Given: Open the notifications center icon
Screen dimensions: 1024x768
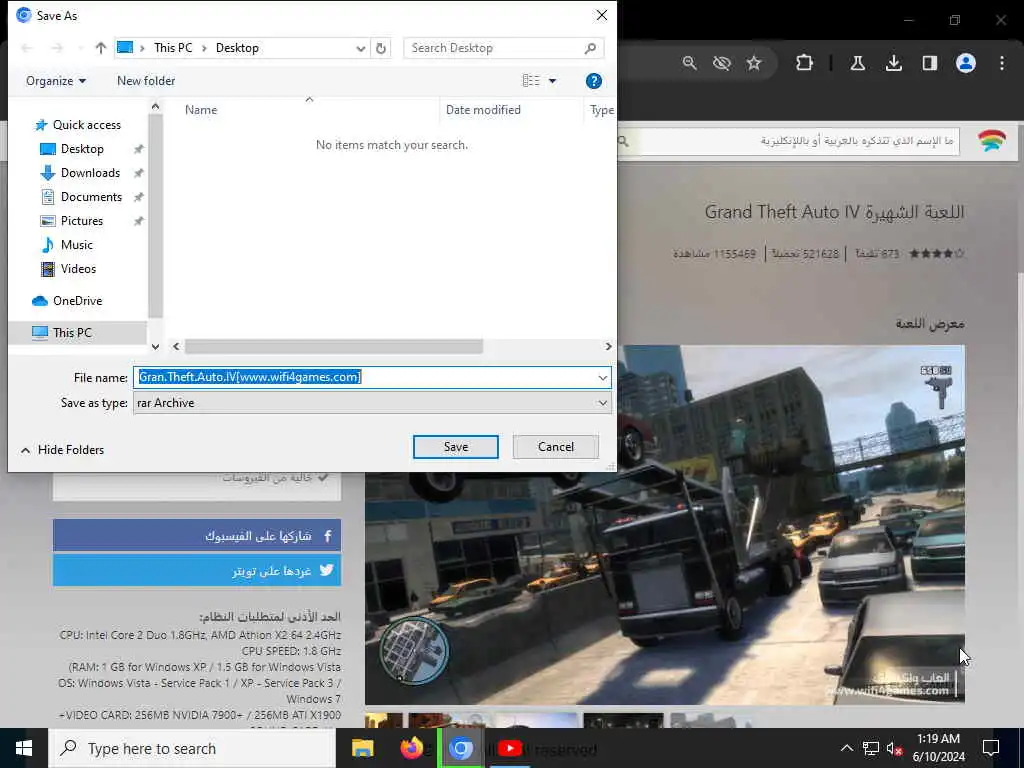Looking at the screenshot, I should click(991, 748).
